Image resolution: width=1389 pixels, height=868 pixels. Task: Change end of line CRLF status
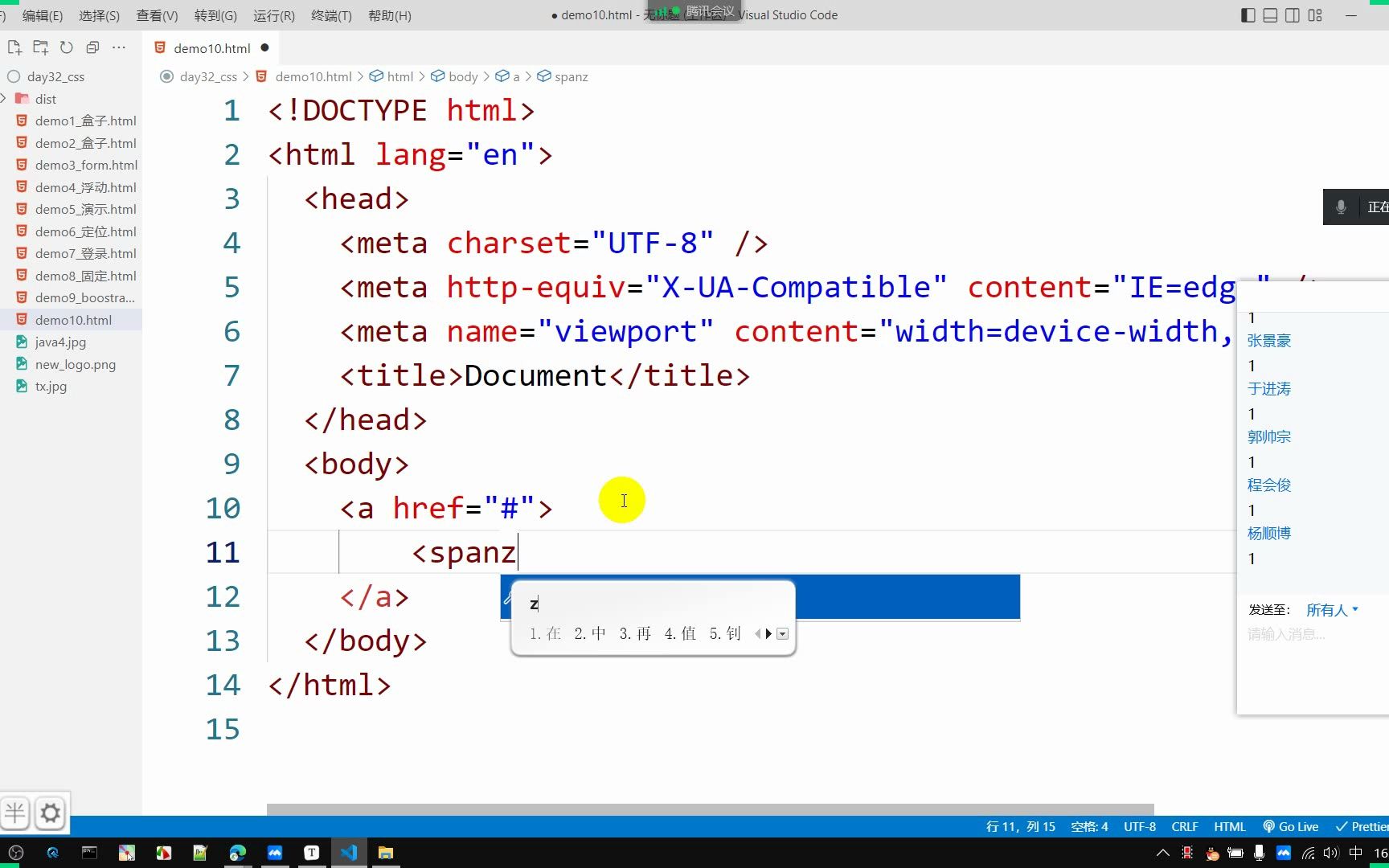click(1185, 826)
